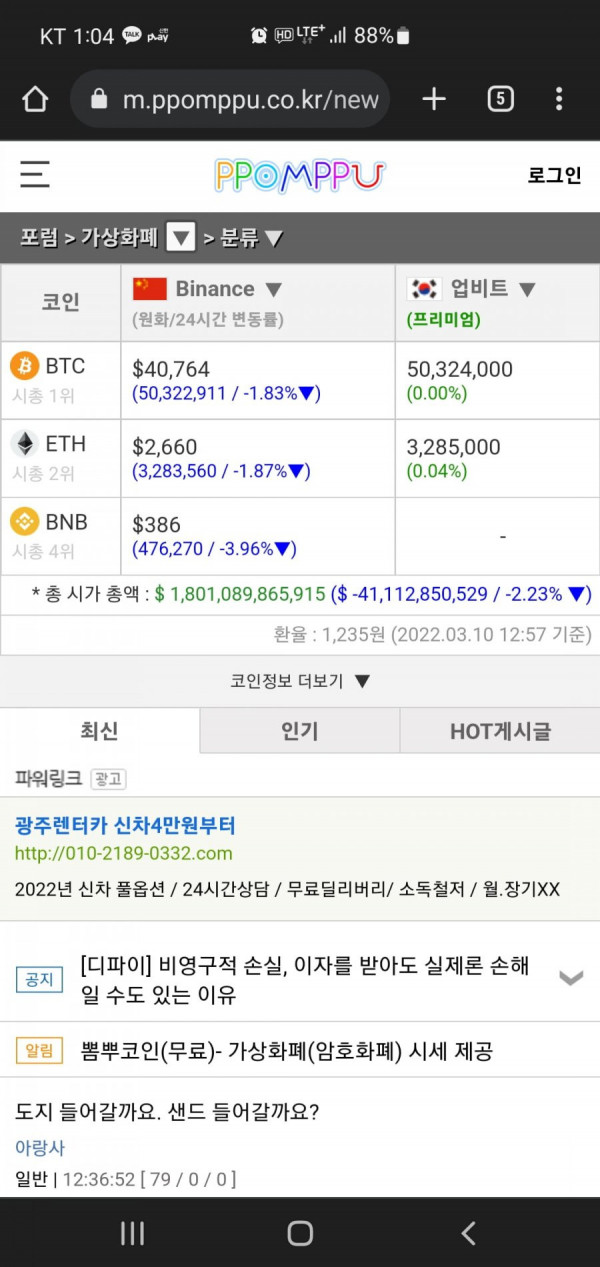Viewport: 600px width, 1267px height.
Task: Open the 업비트 exchange dropdown
Action: pos(527,290)
